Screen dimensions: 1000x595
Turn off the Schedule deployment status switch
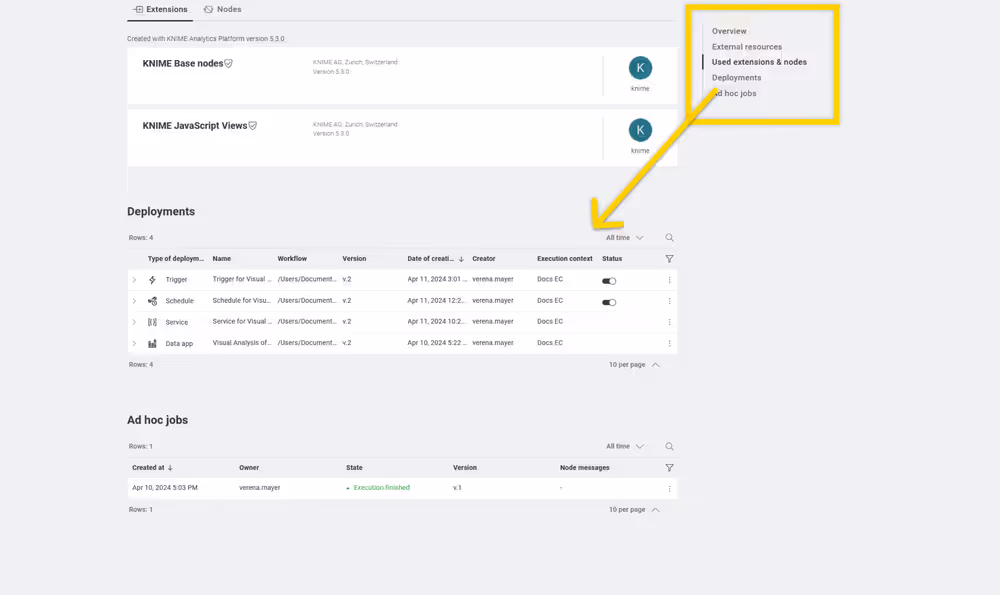click(609, 301)
